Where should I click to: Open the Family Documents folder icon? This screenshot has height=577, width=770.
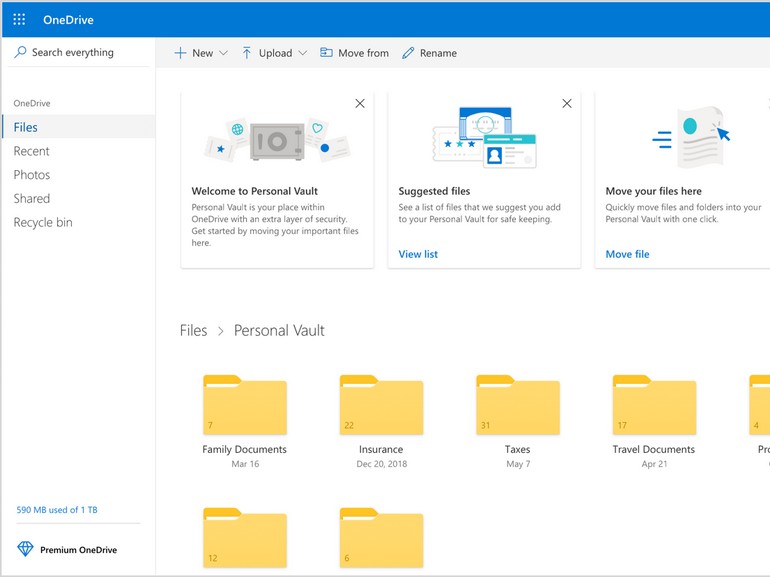(245, 405)
